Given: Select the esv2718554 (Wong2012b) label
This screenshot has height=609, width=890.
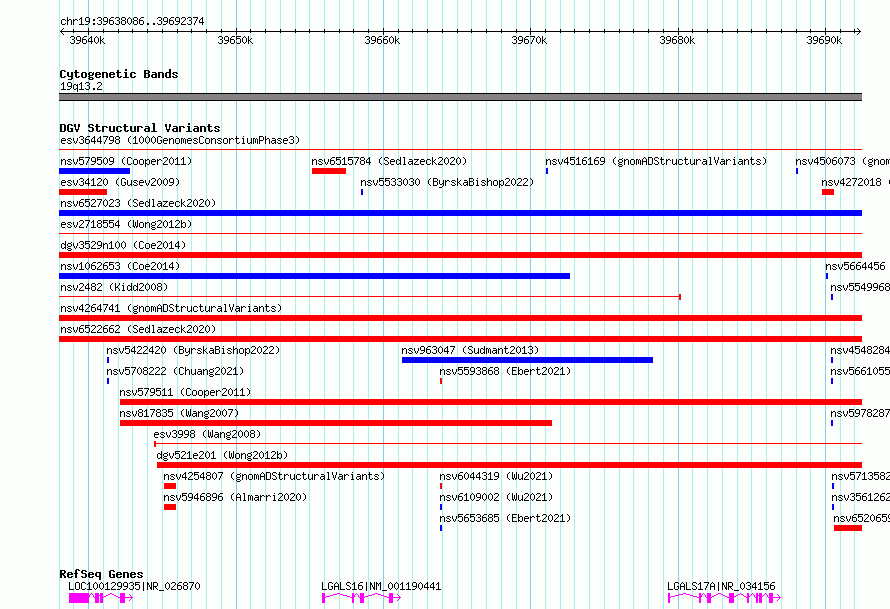Looking at the screenshot, I should tap(126, 224).
